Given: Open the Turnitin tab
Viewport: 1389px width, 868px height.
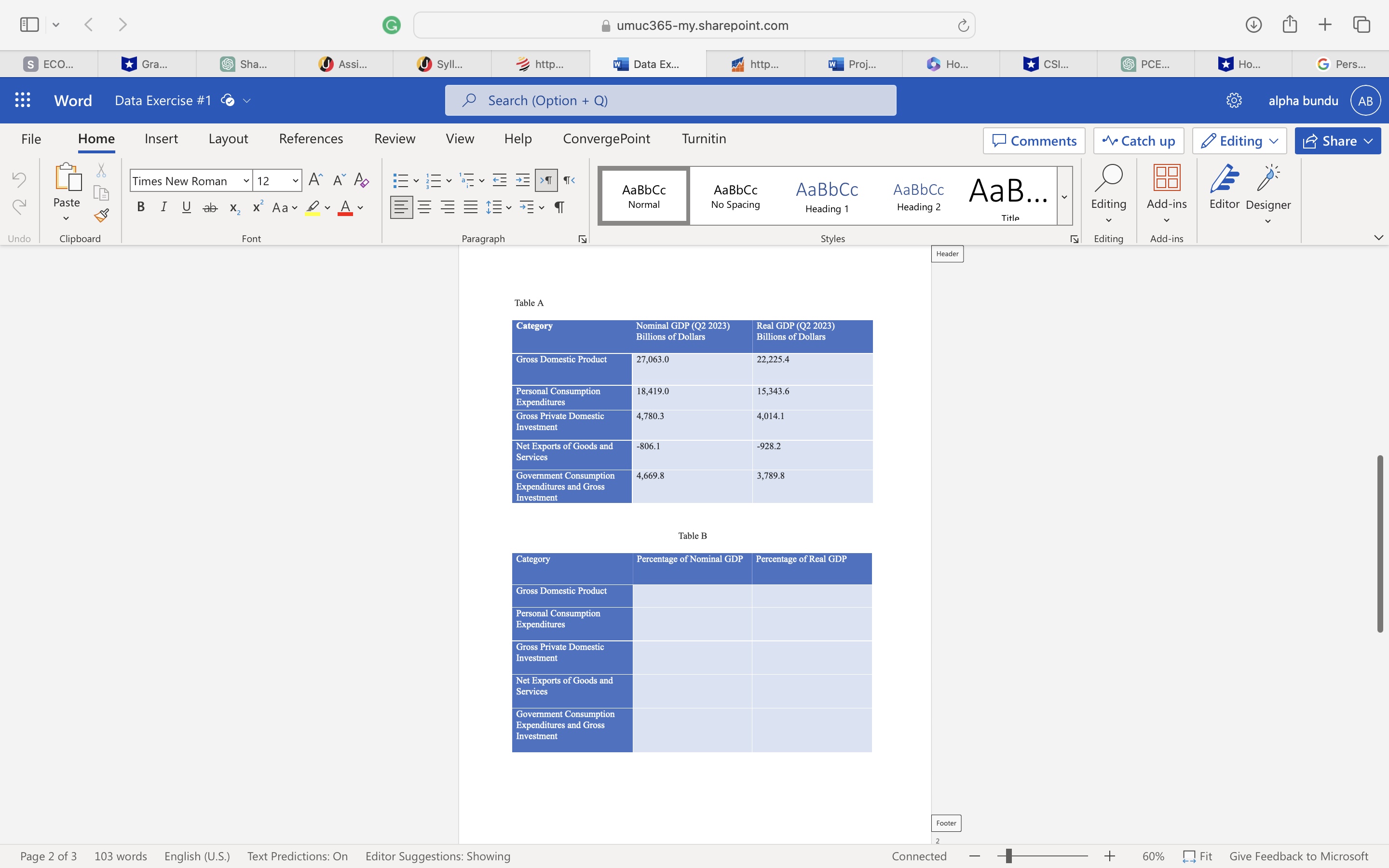Looking at the screenshot, I should click(x=703, y=138).
